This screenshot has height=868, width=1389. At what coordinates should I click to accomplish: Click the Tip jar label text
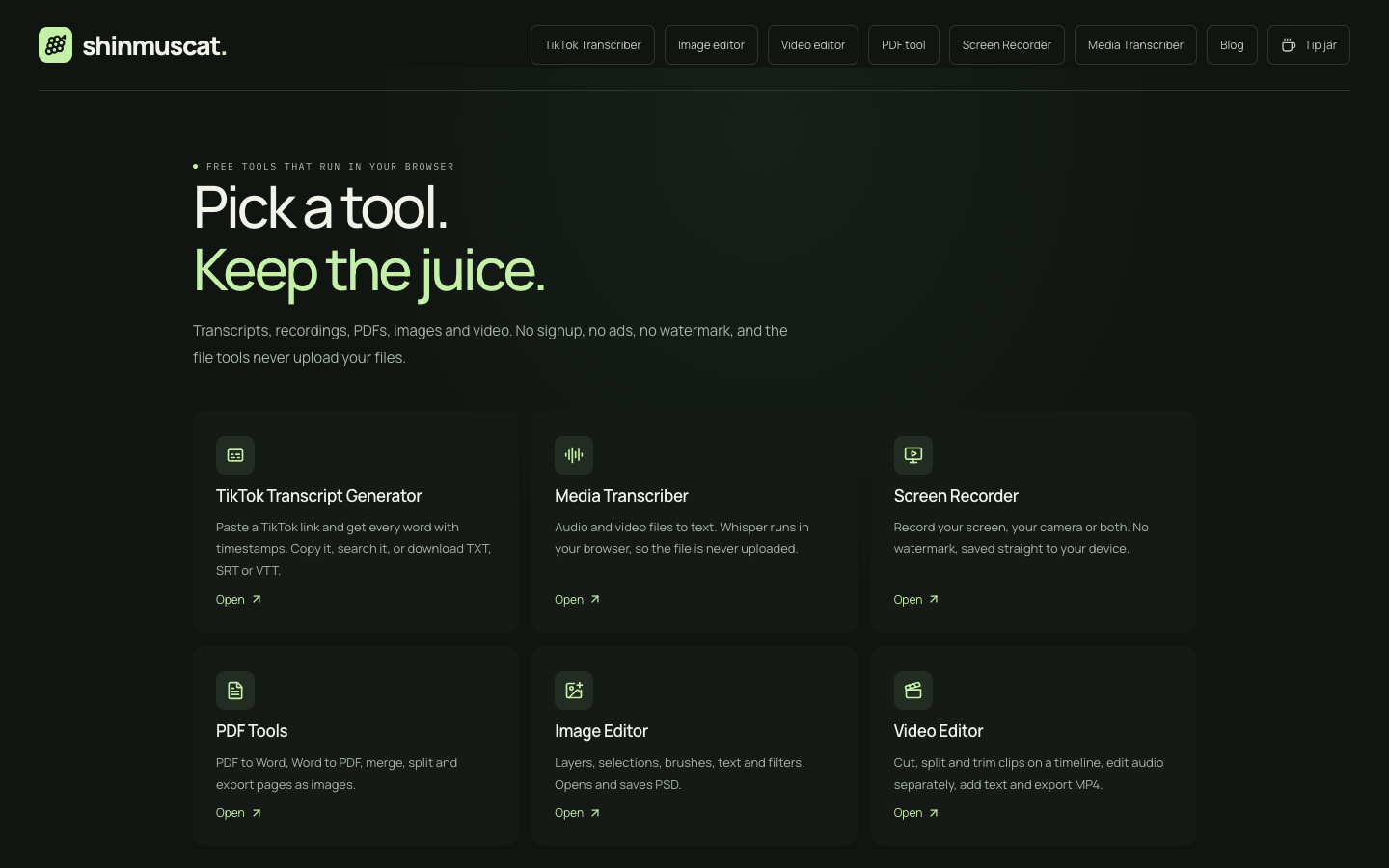pos(1321,45)
